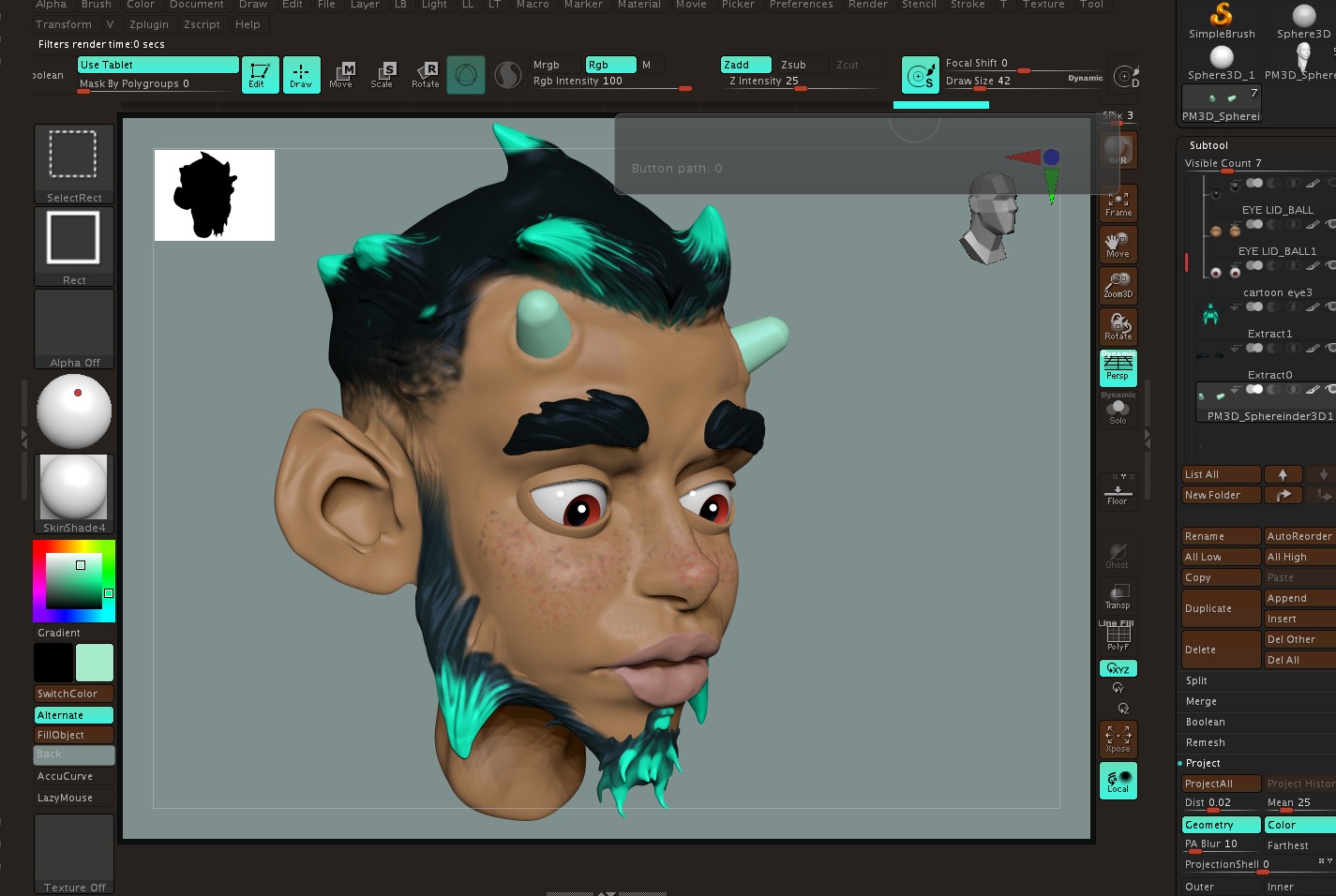Disable the Use Tablet option
The image size is (1336, 896).
click(x=158, y=65)
